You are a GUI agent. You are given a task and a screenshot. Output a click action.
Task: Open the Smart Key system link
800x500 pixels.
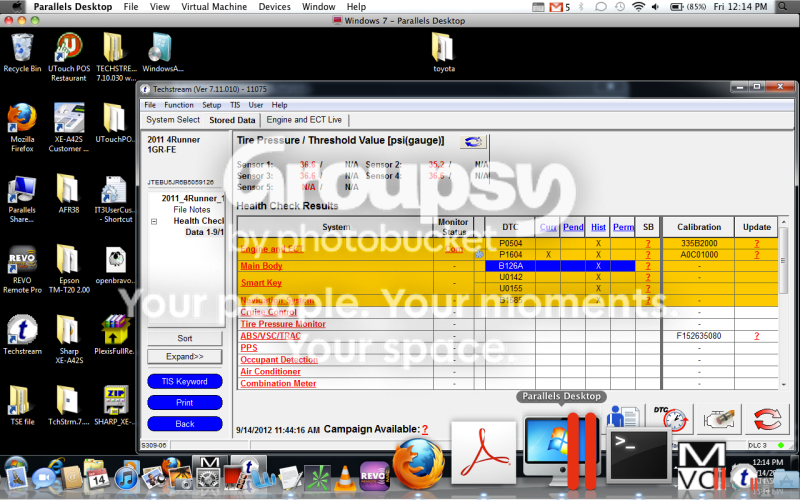pyautogui.click(x=261, y=283)
